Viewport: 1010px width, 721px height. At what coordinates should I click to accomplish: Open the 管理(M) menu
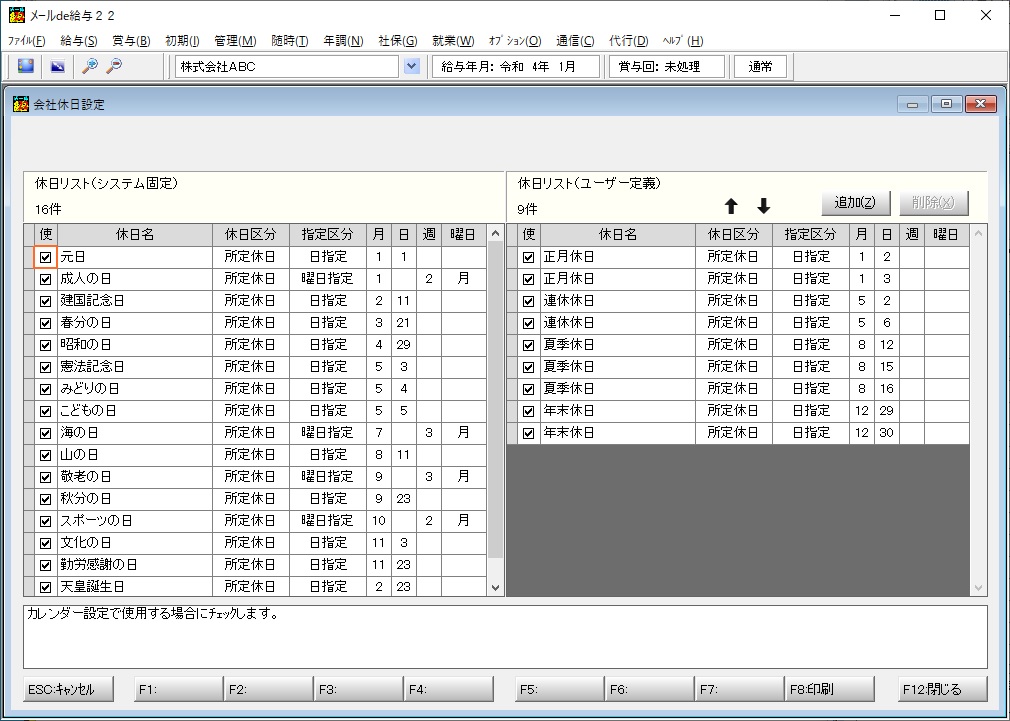coord(235,41)
